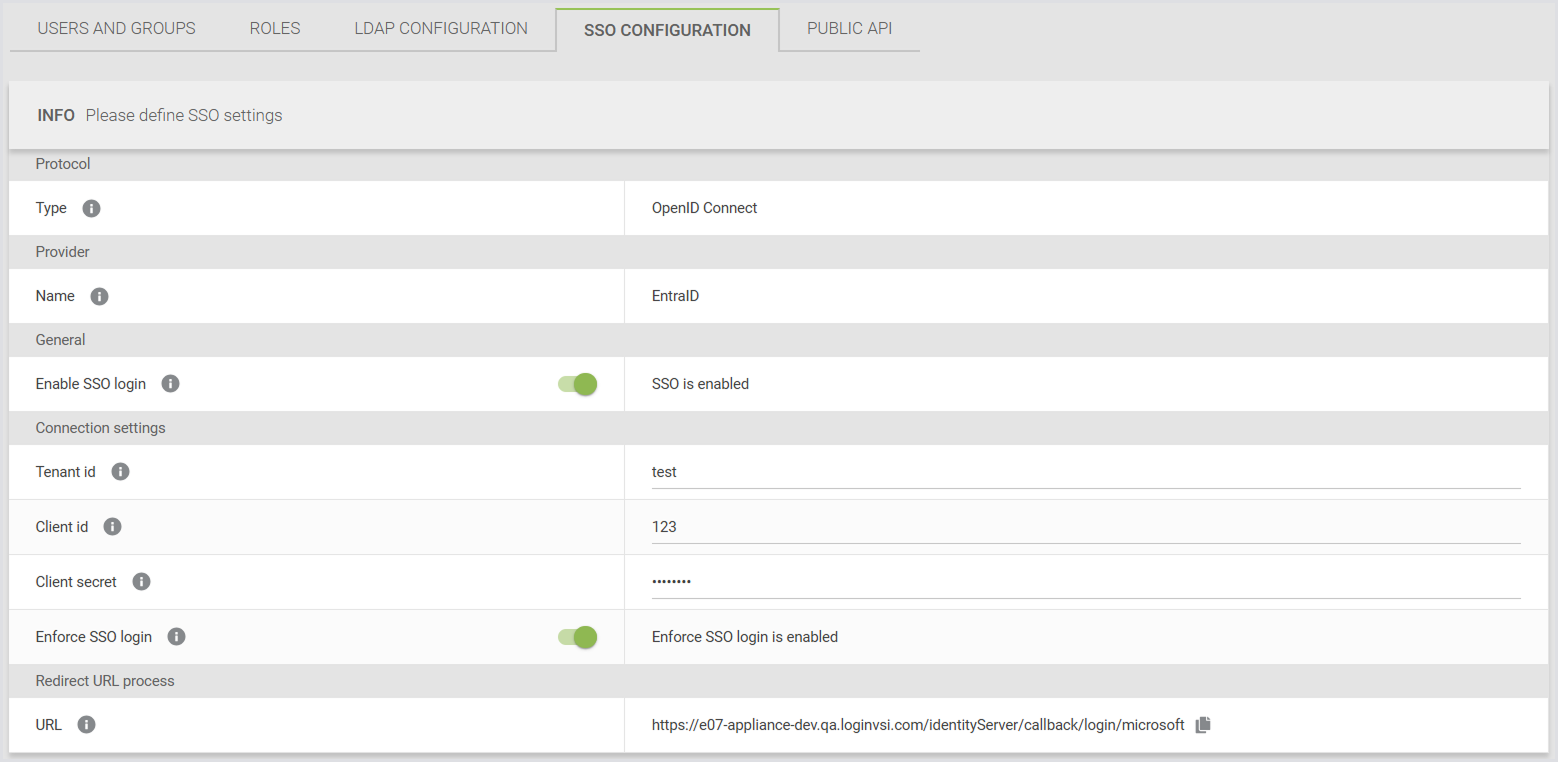The width and height of the screenshot is (1558, 762).
Task: Click info icon next to Type
Action: [x=91, y=208]
